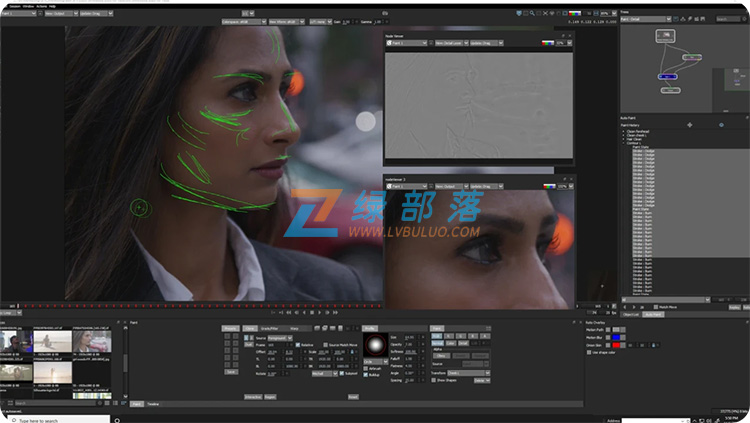Click the Cortana circle icon on the taskbar
750x423 pixels.
pyautogui.click(x=117, y=420)
